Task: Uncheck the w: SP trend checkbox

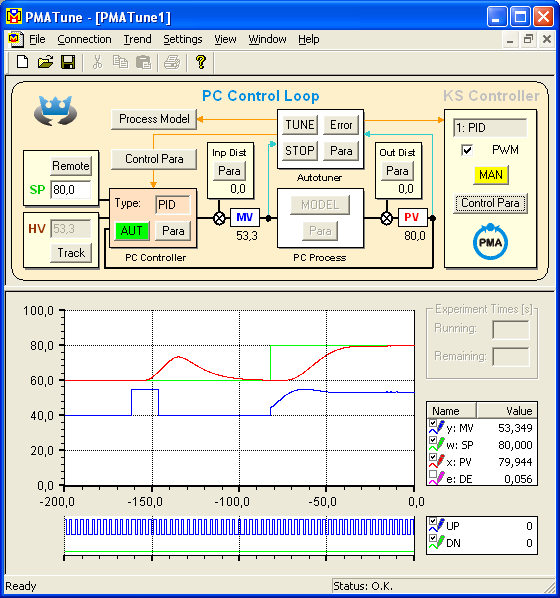Action: [x=433, y=440]
